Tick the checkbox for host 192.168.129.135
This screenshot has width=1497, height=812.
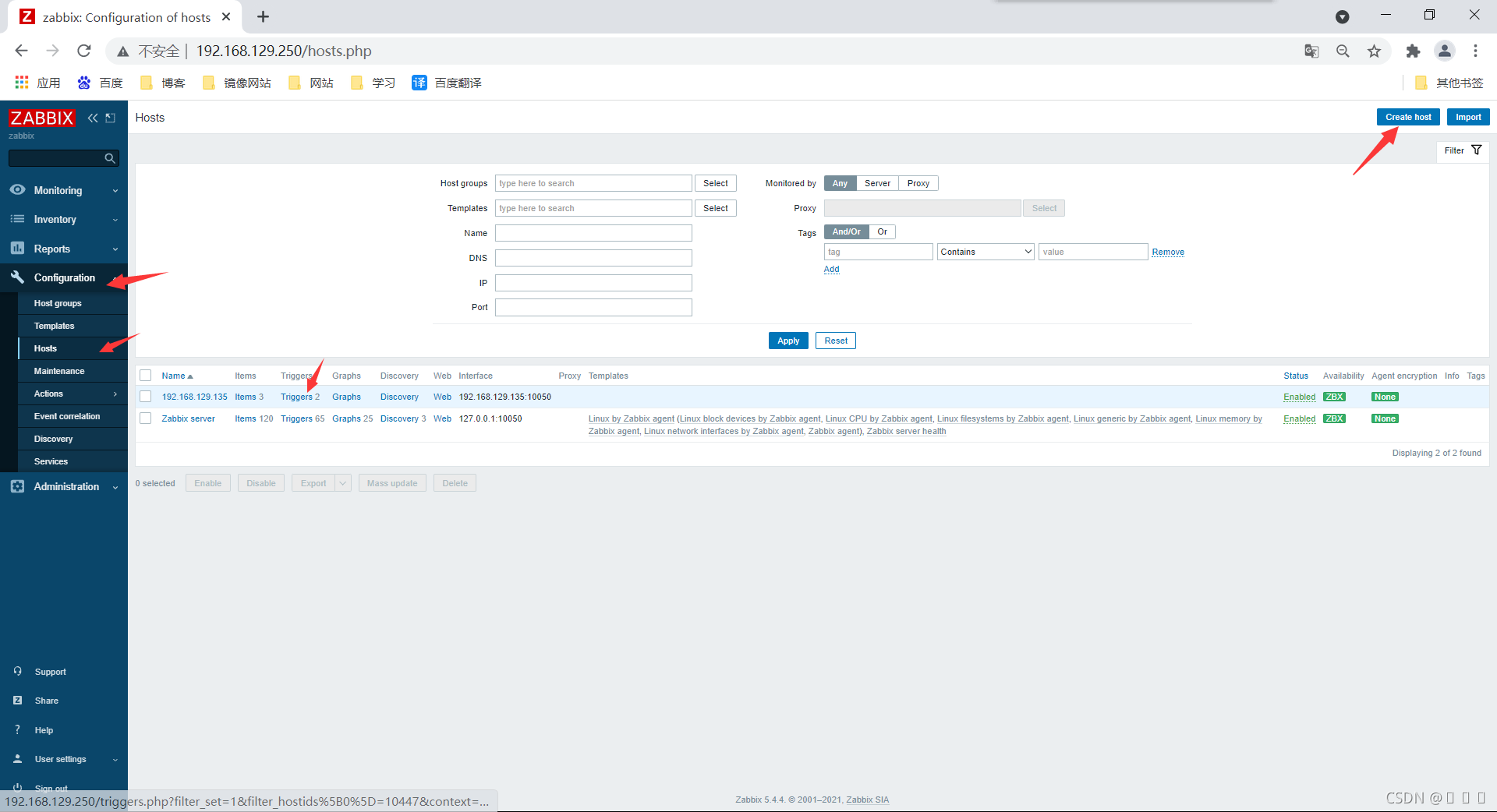tap(145, 397)
